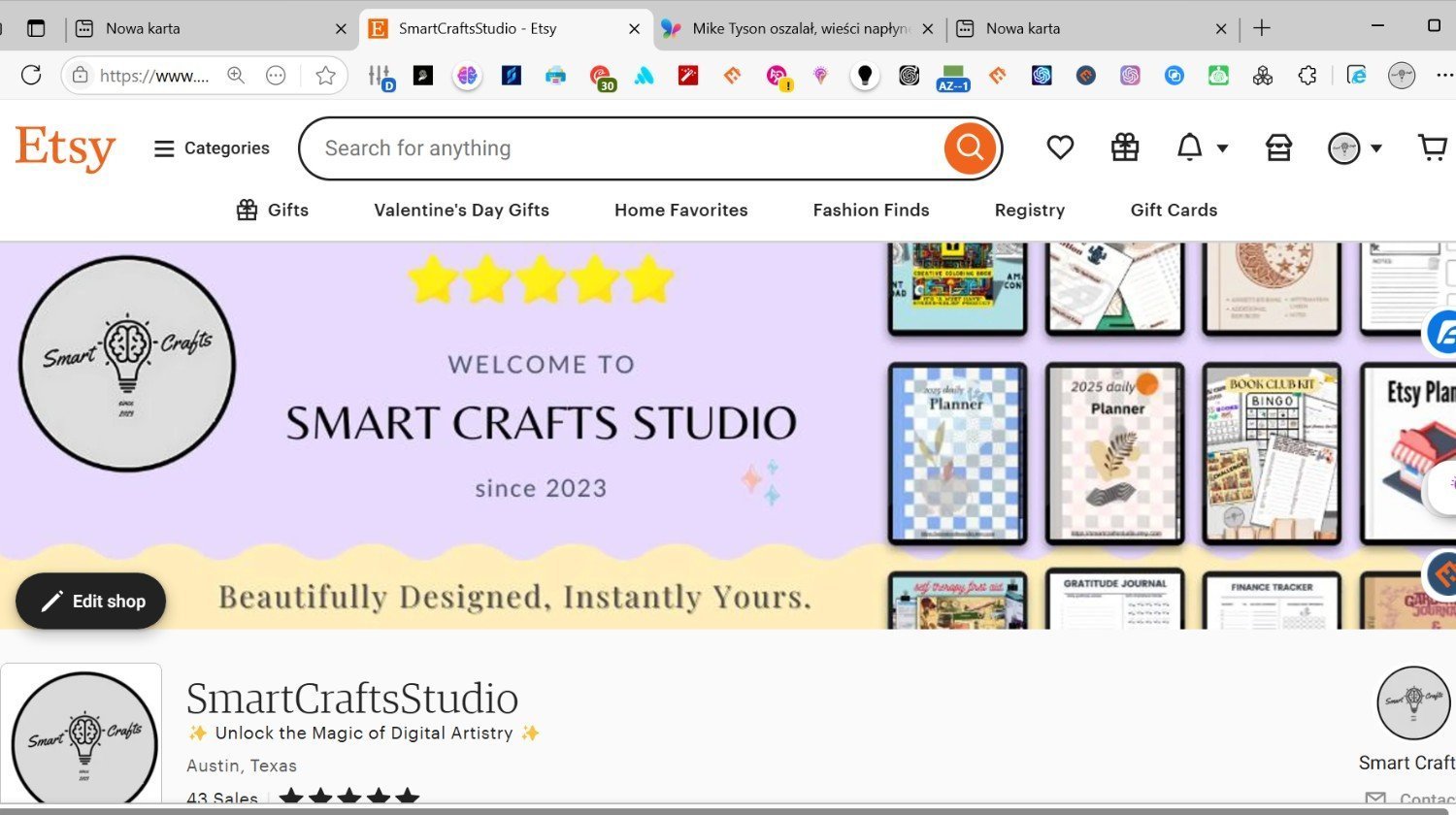Open Valentine's Day Gifts navigation link
The width and height of the screenshot is (1456, 815).
click(x=461, y=210)
